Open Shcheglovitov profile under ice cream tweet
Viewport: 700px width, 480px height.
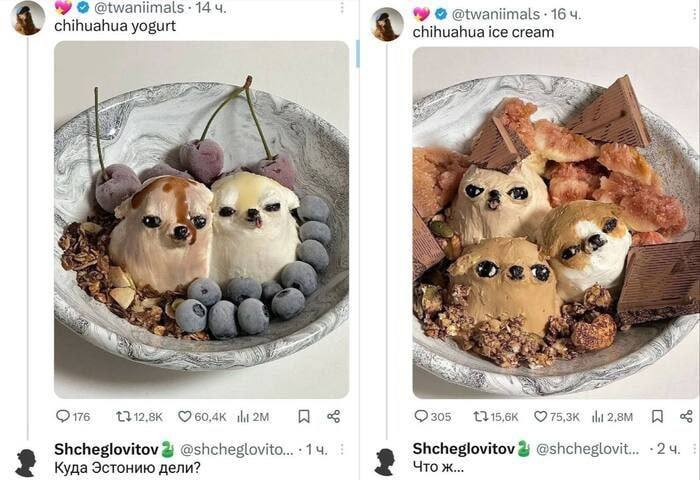[x=464, y=449]
